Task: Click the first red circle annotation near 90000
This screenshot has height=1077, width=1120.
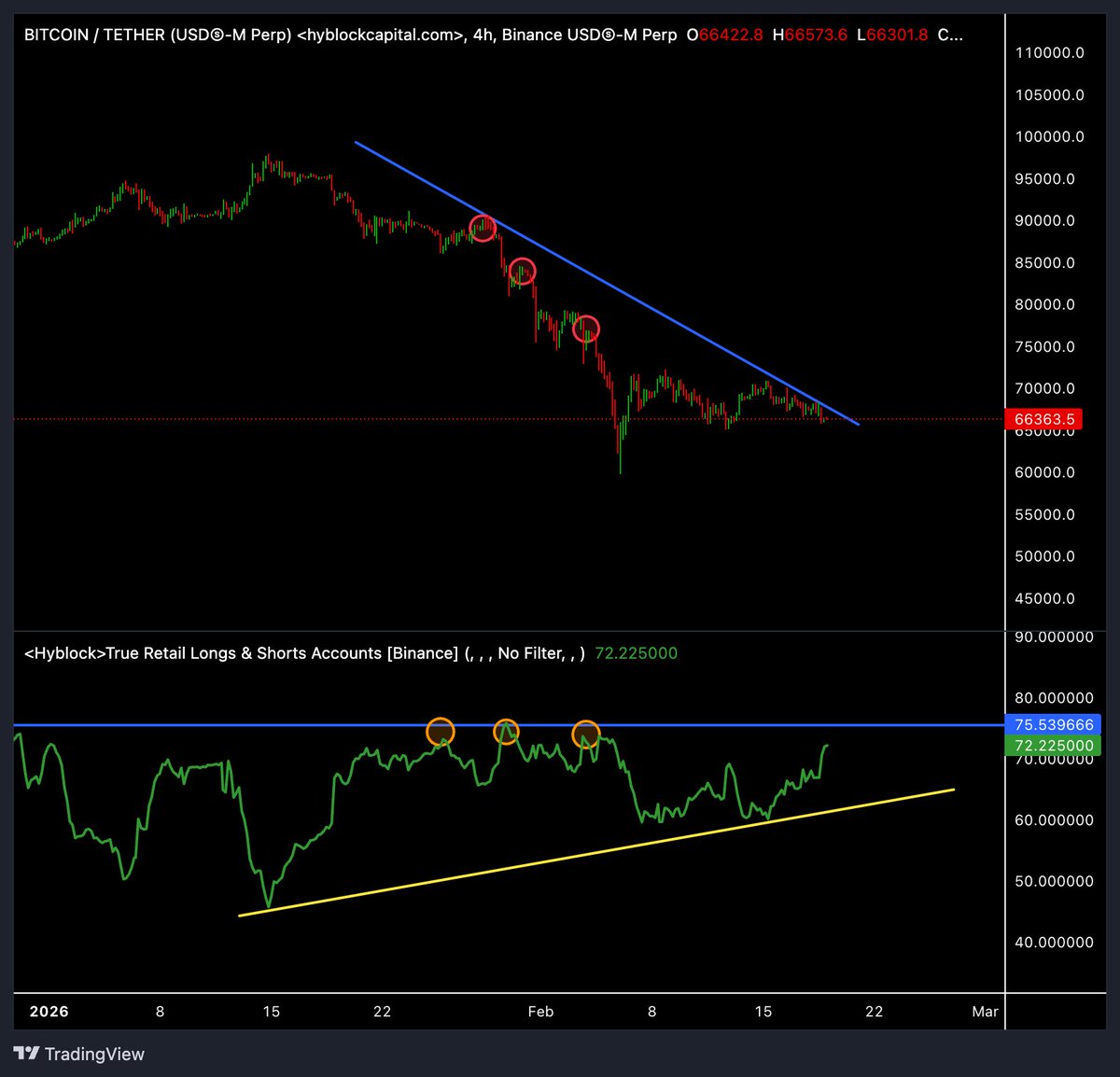Action: click(x=483, y=229)
